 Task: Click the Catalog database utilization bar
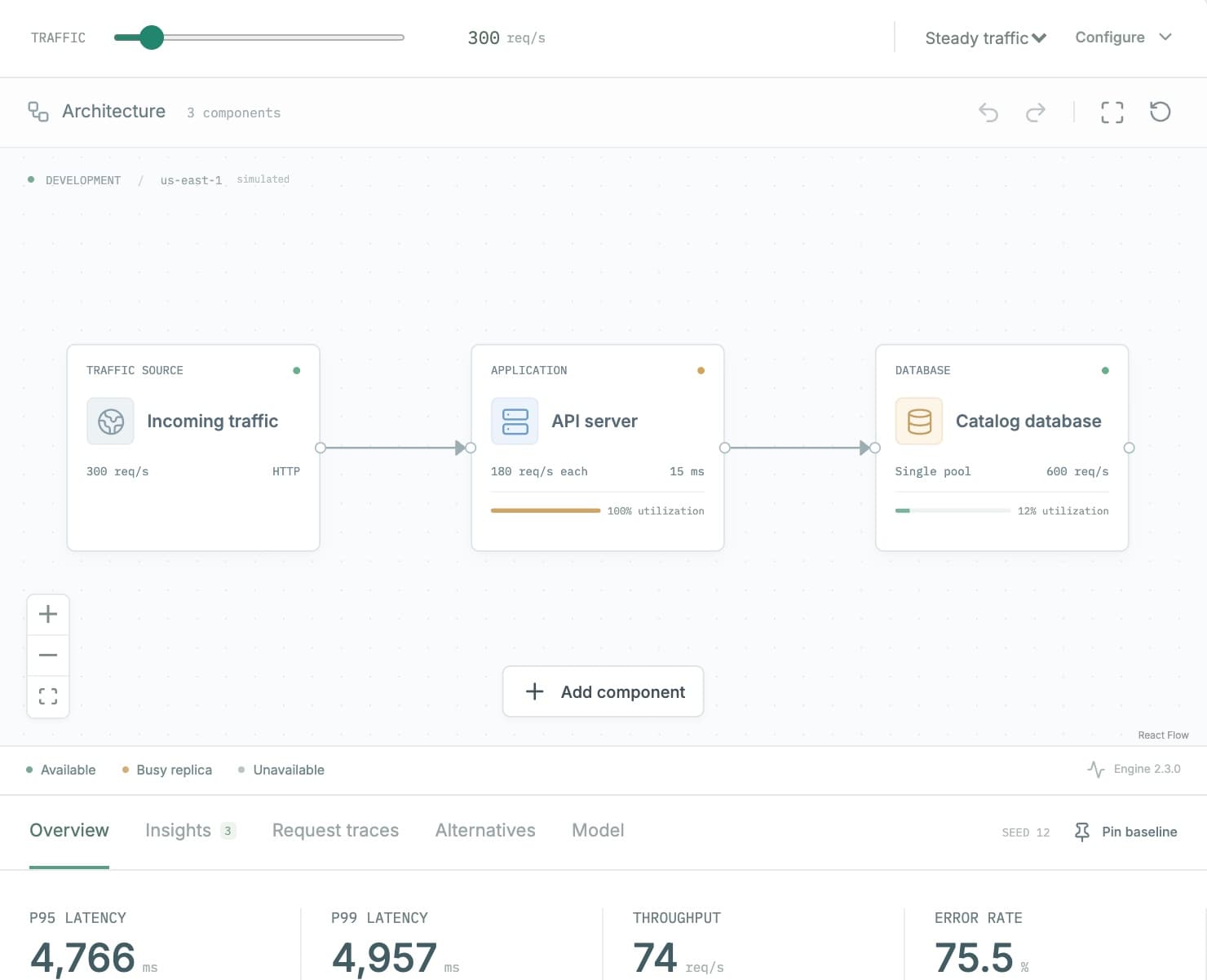[x=953, y=510]
